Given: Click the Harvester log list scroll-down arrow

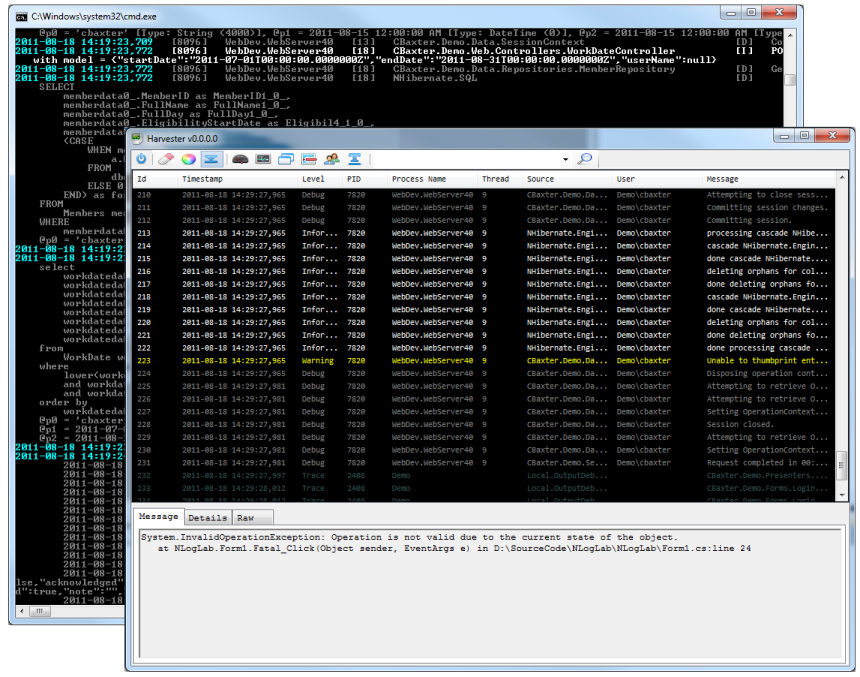Looking at the screenshot, I should 841,495.
